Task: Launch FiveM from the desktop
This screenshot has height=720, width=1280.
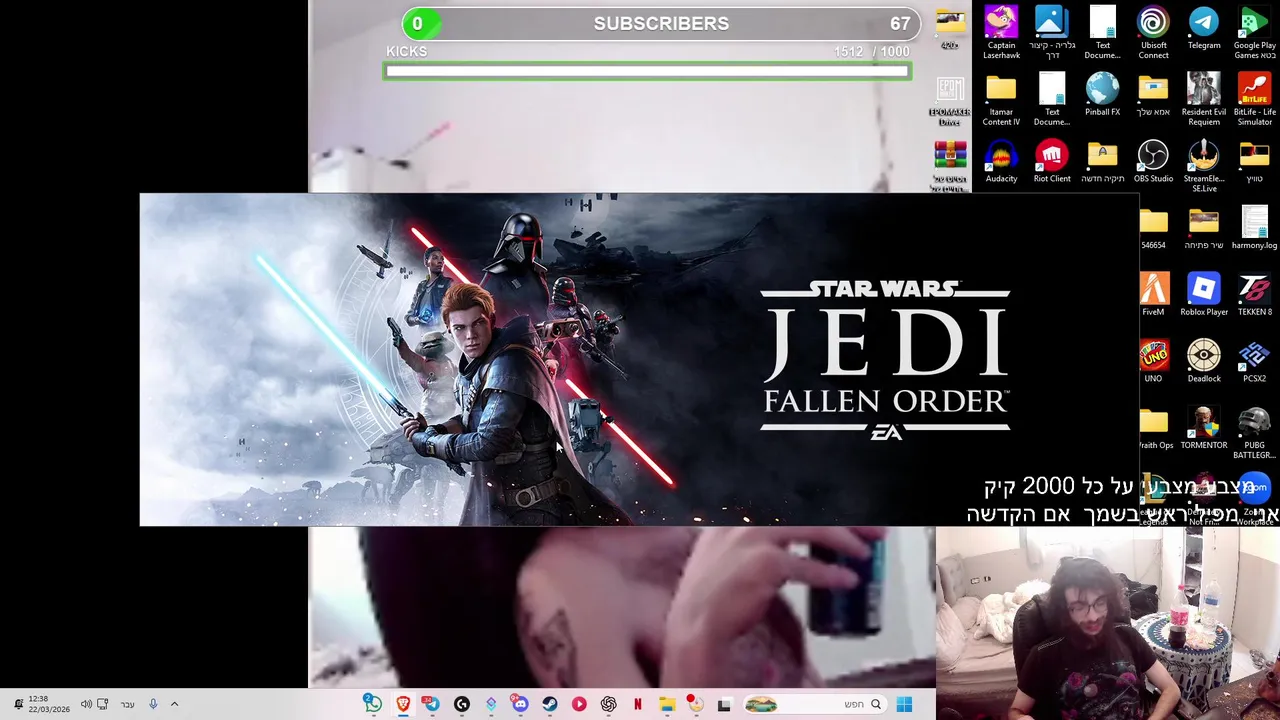Action: click(x=1153, y=295)
